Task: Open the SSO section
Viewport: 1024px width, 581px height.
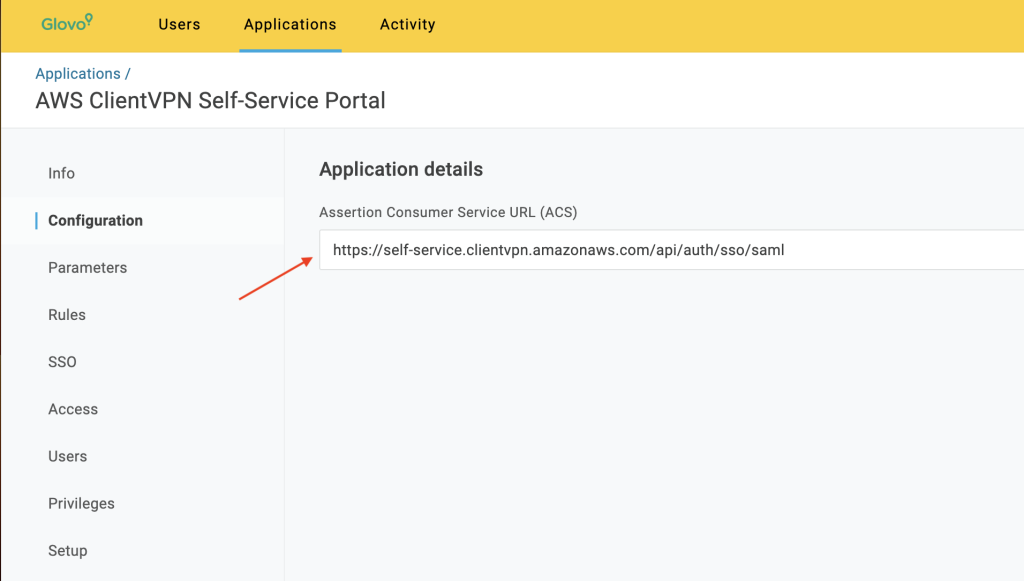Action: point(62,361)
